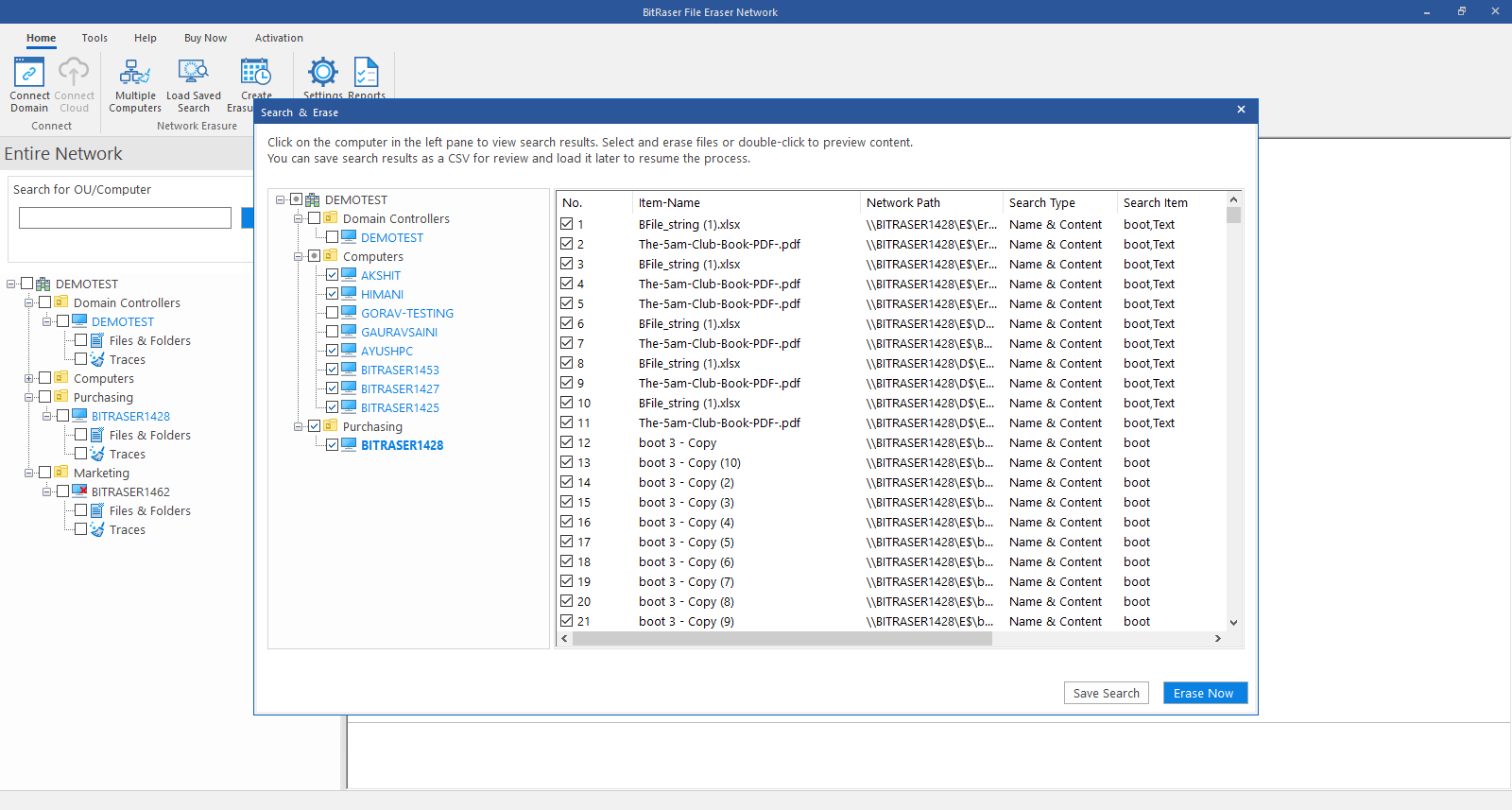The width and height of the screenshot is (1512, 810).
Task: Uncheck result row 12 boot 3 - Copy checkbox
Action: 567,442
